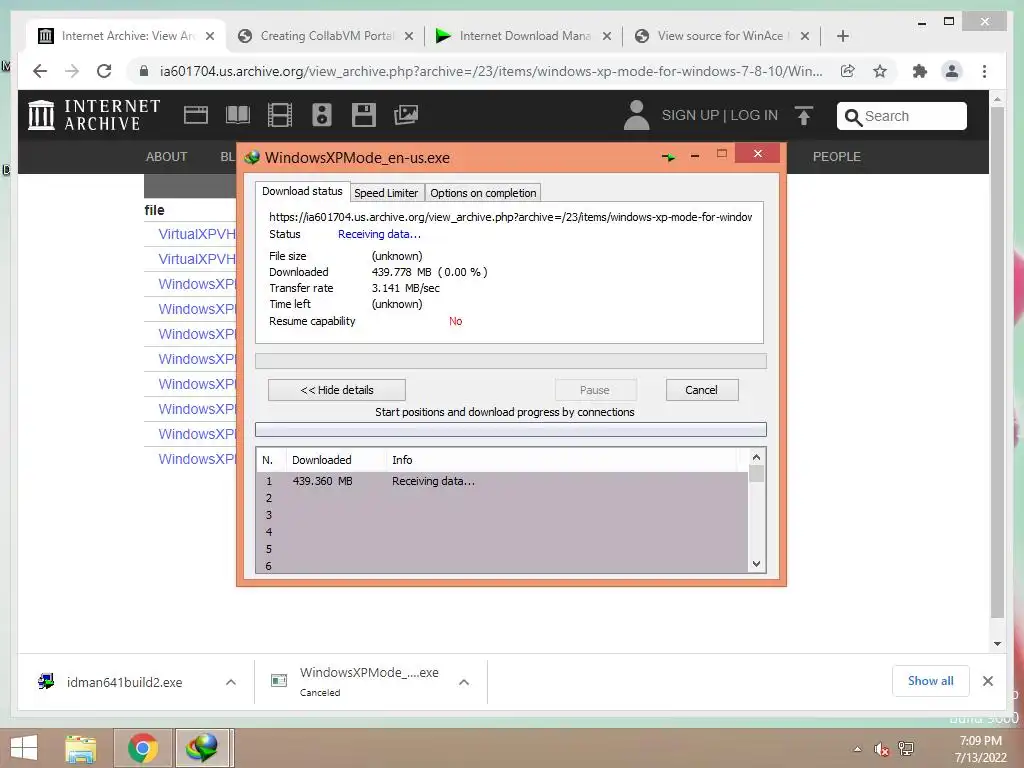Switch to Options on completion tab
Image resolution: width=1024 pixels, height=768 pixels.
(x=483, y=193)
